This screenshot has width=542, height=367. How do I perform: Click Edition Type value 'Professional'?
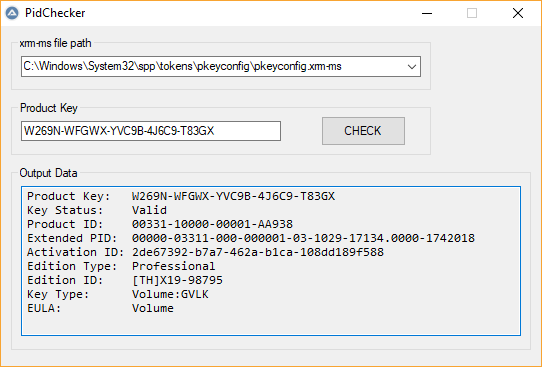pos(174,266)
